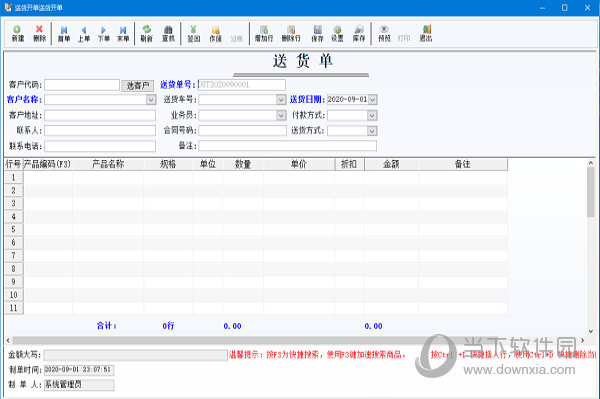The width and height of the screenshot is (600, 399).
Task: Click the 数量 column header
Action: (x=243, y=164)
